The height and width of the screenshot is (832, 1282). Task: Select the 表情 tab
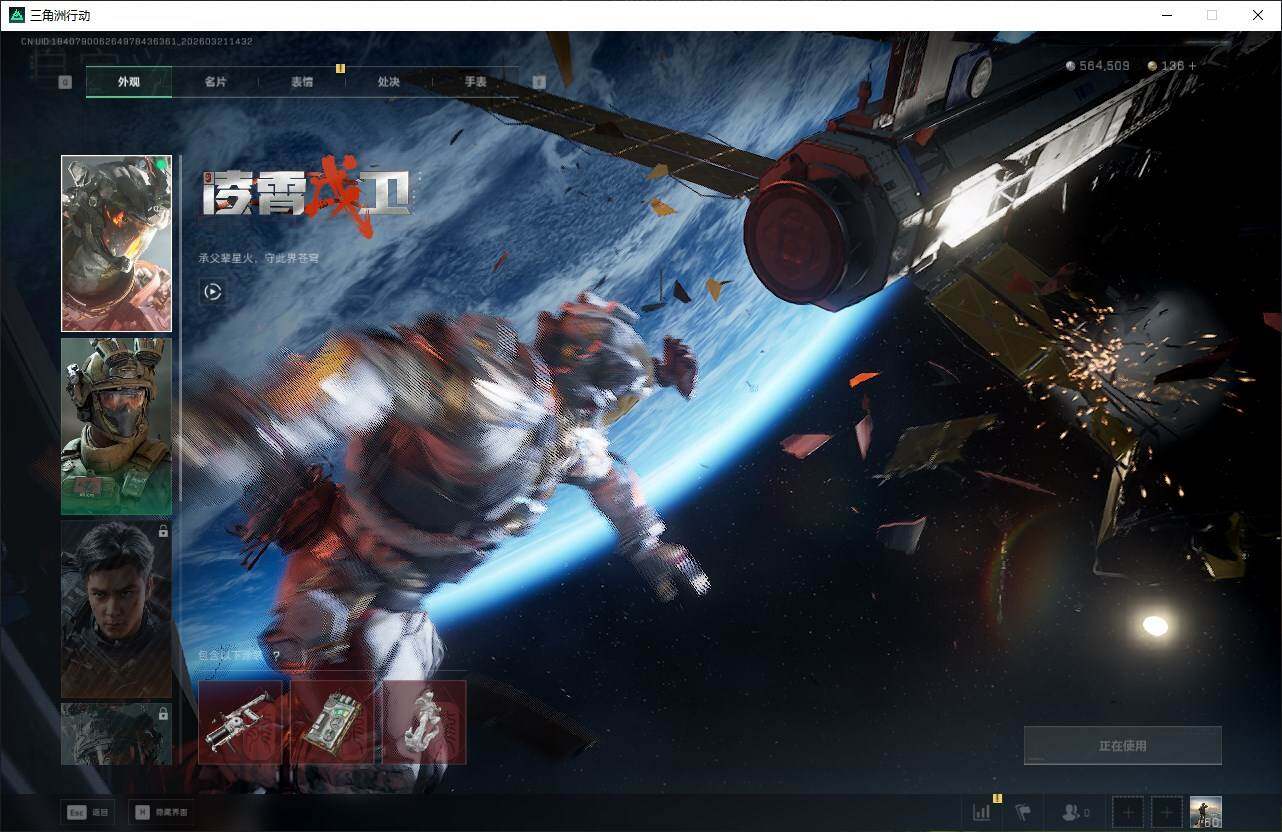[302, 82]
